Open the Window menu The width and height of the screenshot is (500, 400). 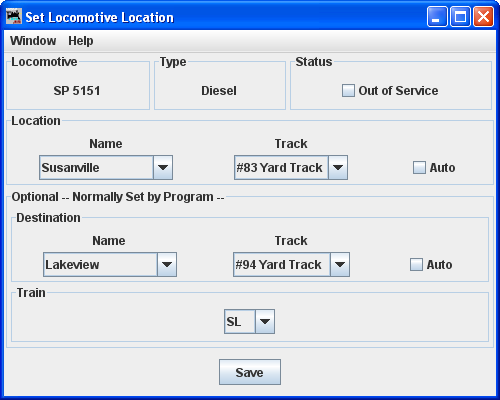click(x=33, y=41)
